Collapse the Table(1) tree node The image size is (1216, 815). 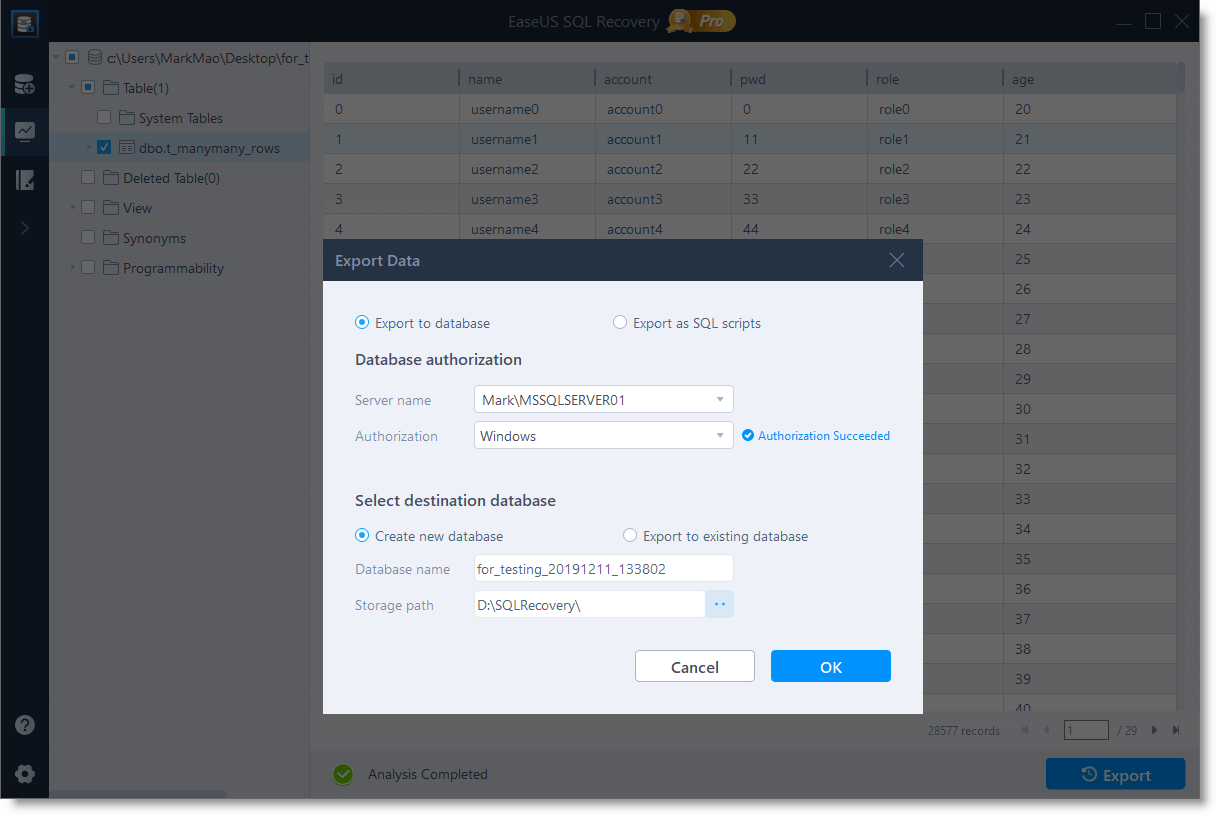click(x=72, y=88)
